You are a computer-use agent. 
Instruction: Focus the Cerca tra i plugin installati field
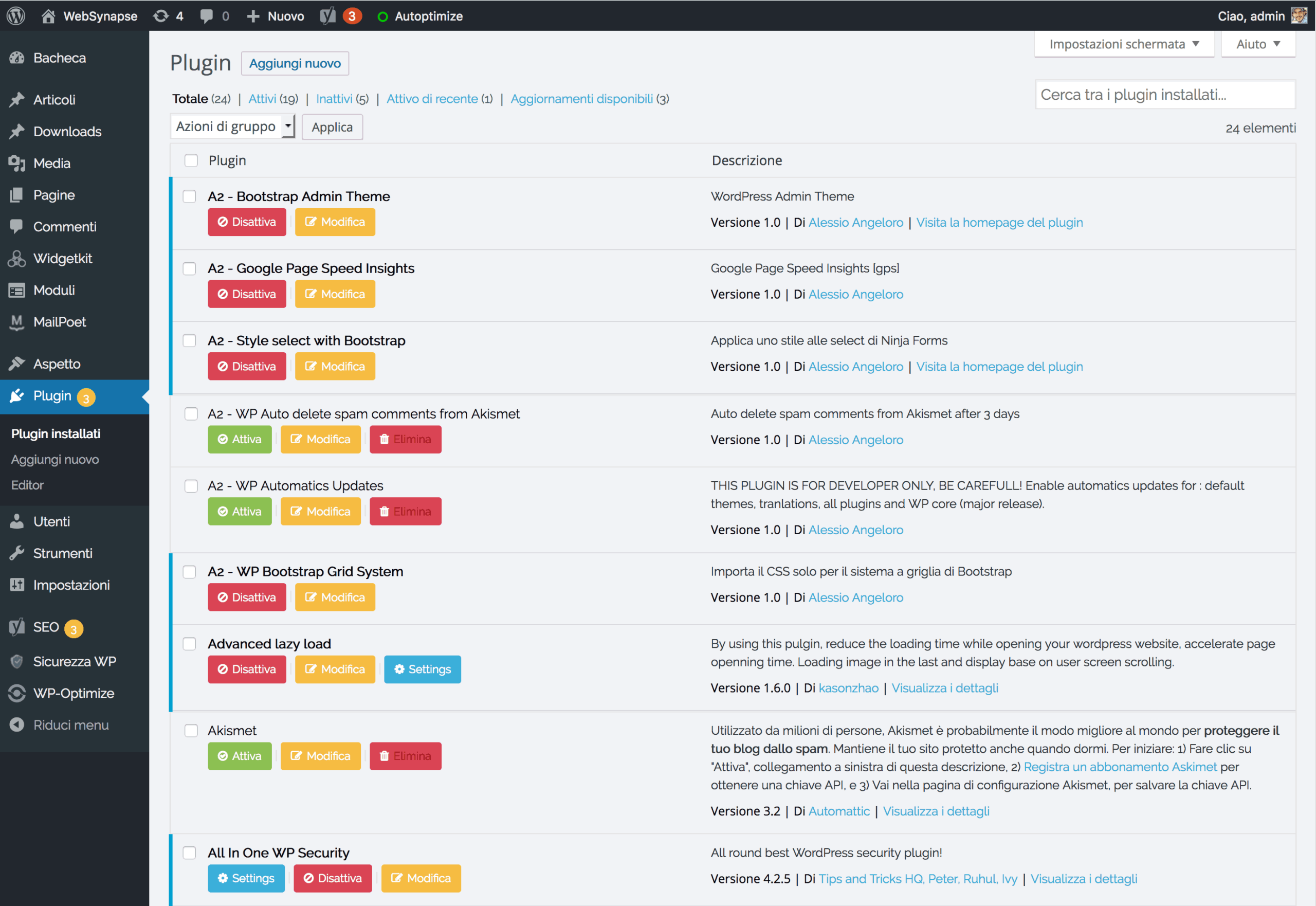click(1165, 94)
